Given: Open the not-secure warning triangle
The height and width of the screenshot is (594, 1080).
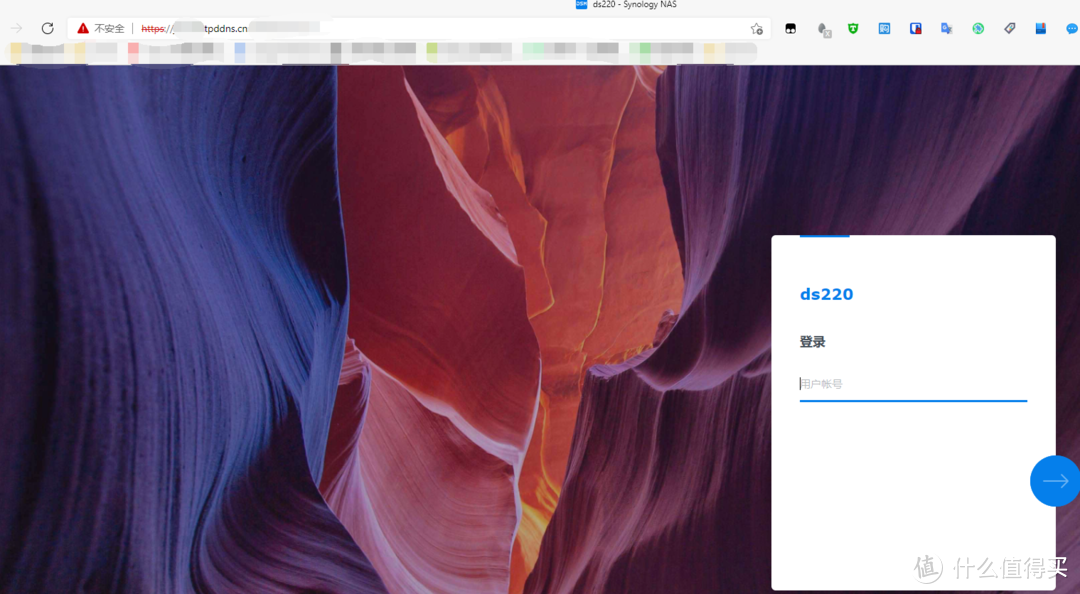Looking at the screenshot, I should [83, 28].
